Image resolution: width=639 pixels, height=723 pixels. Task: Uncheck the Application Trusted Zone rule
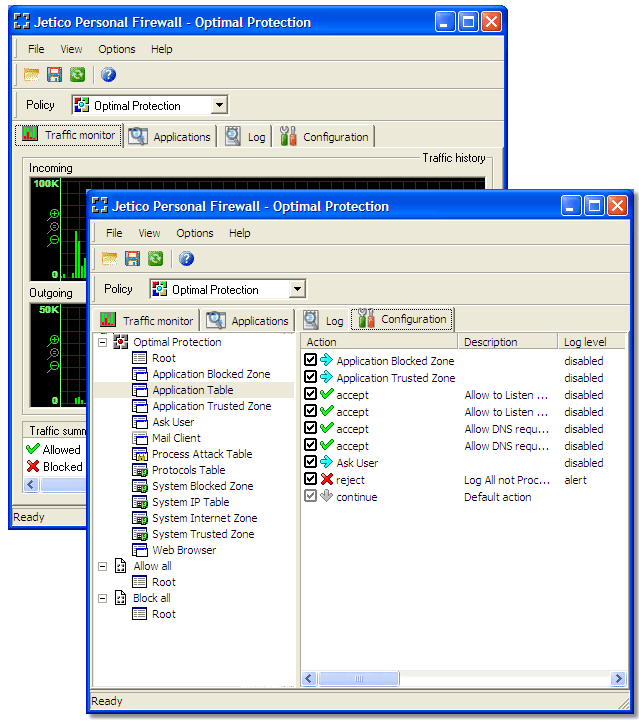tap(311, 377)
